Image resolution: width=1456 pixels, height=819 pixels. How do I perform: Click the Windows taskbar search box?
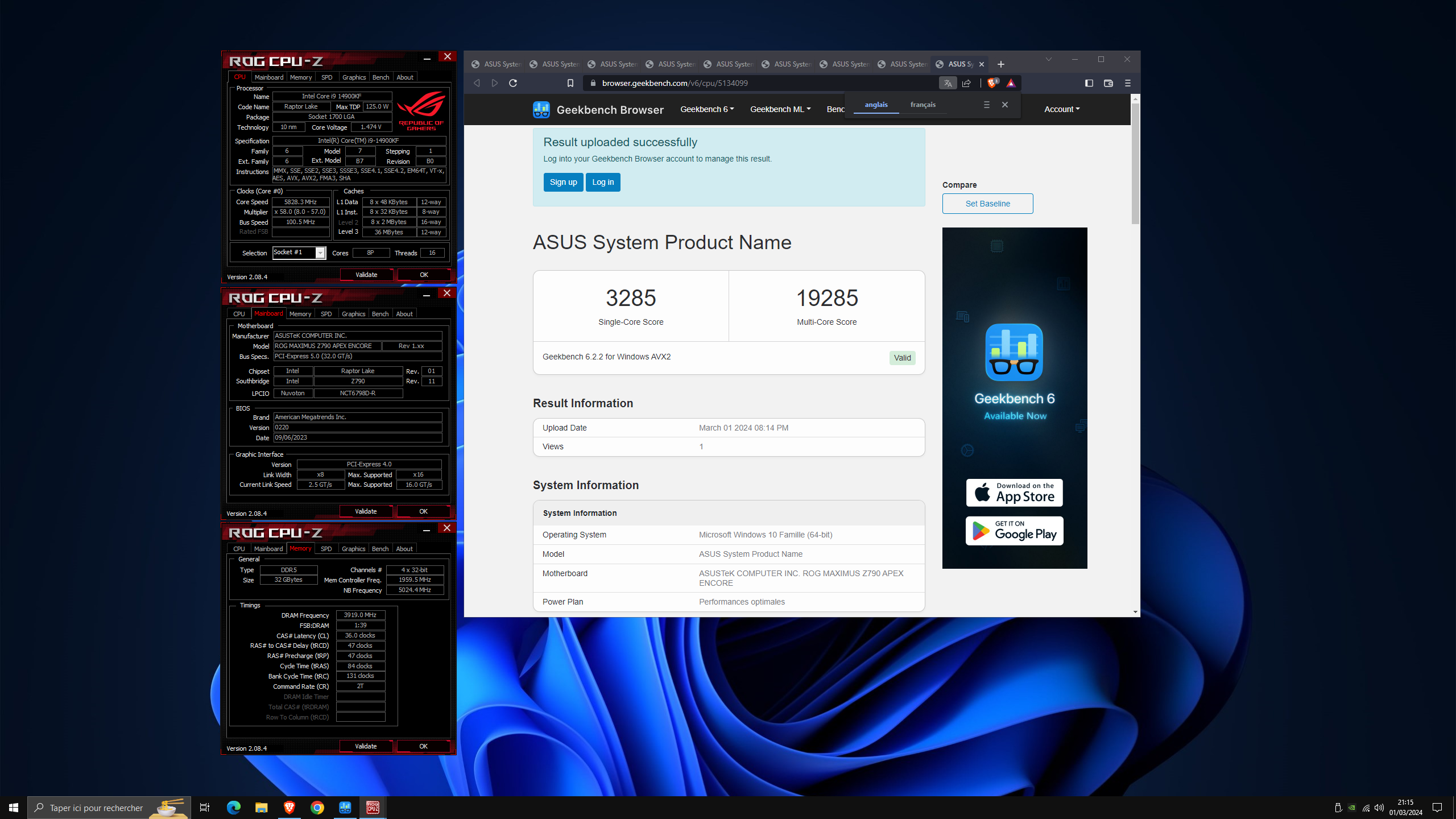pos(109,808)
